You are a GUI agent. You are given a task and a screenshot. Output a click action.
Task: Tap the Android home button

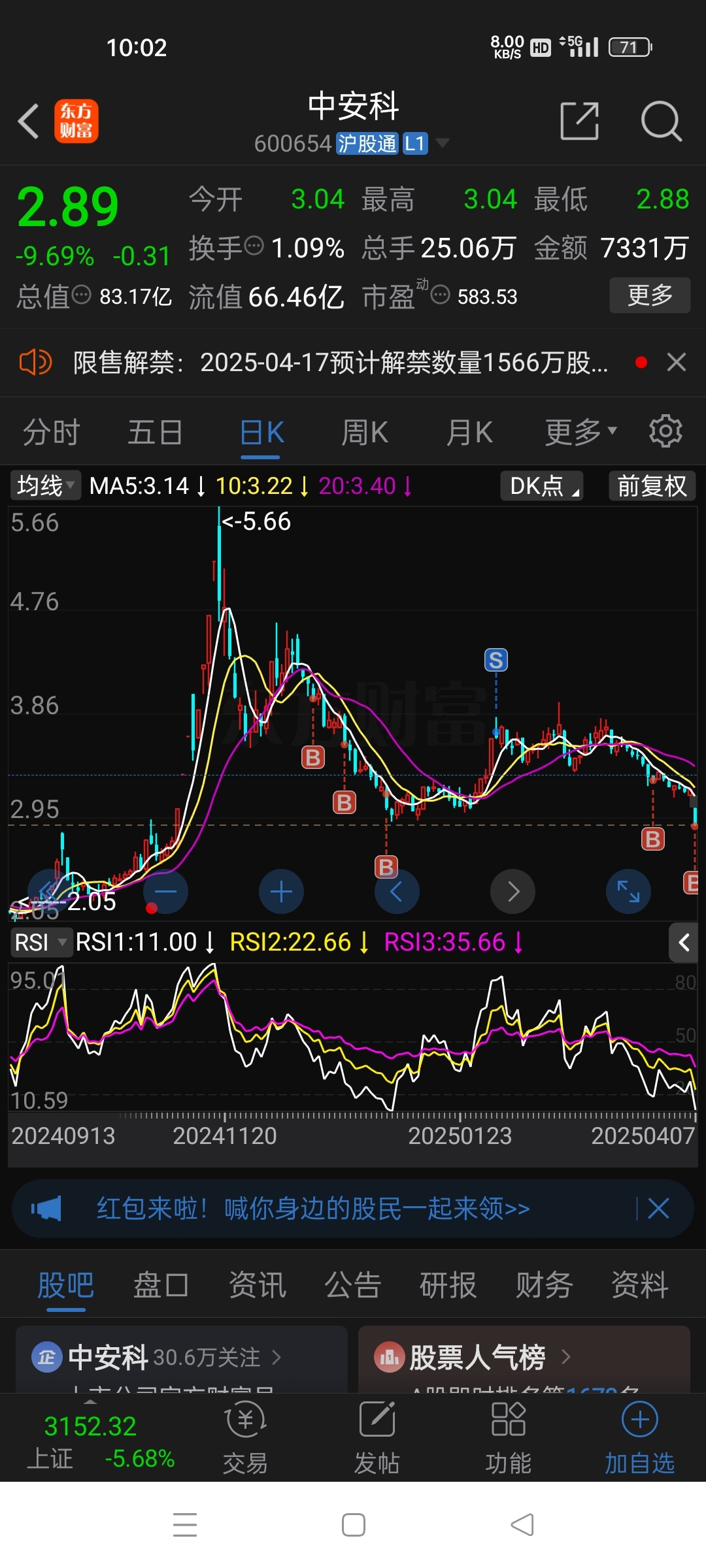[354, 1525]
